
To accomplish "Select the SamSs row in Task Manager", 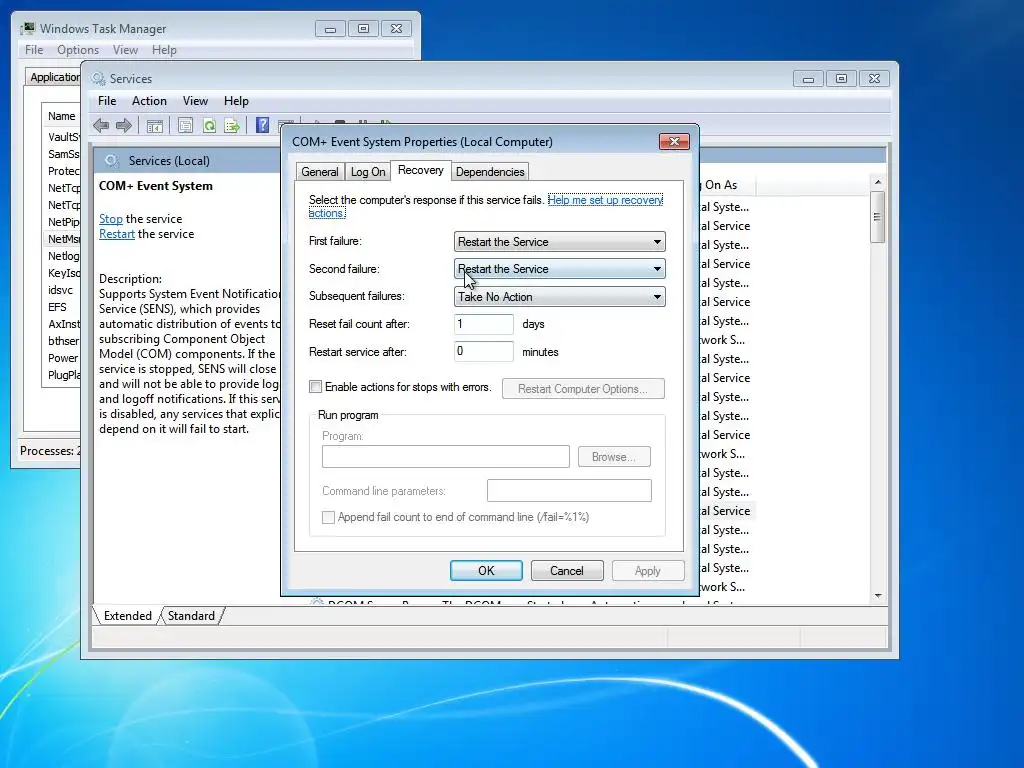I will click(x=62, y=154).
